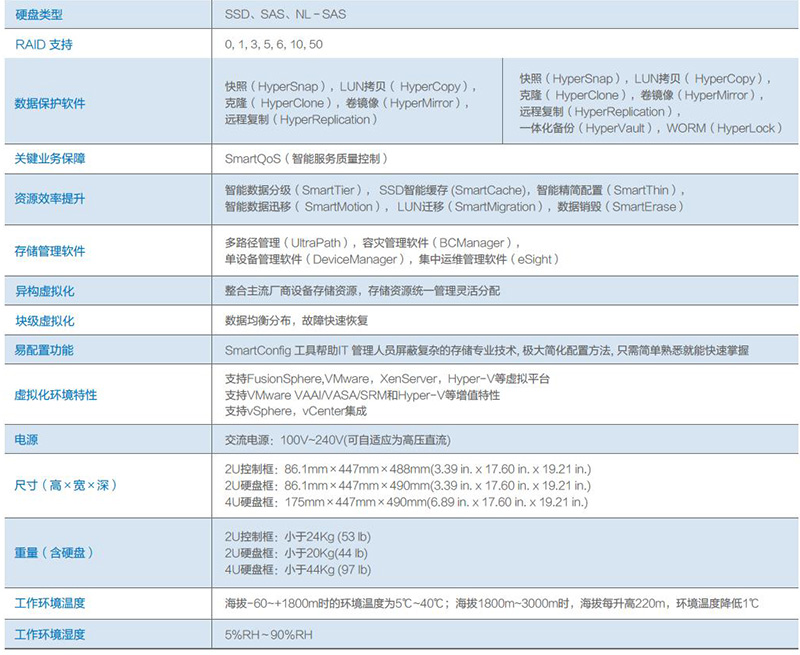
Task: Click the '电源' row label
Action: [x=27, y=440]
